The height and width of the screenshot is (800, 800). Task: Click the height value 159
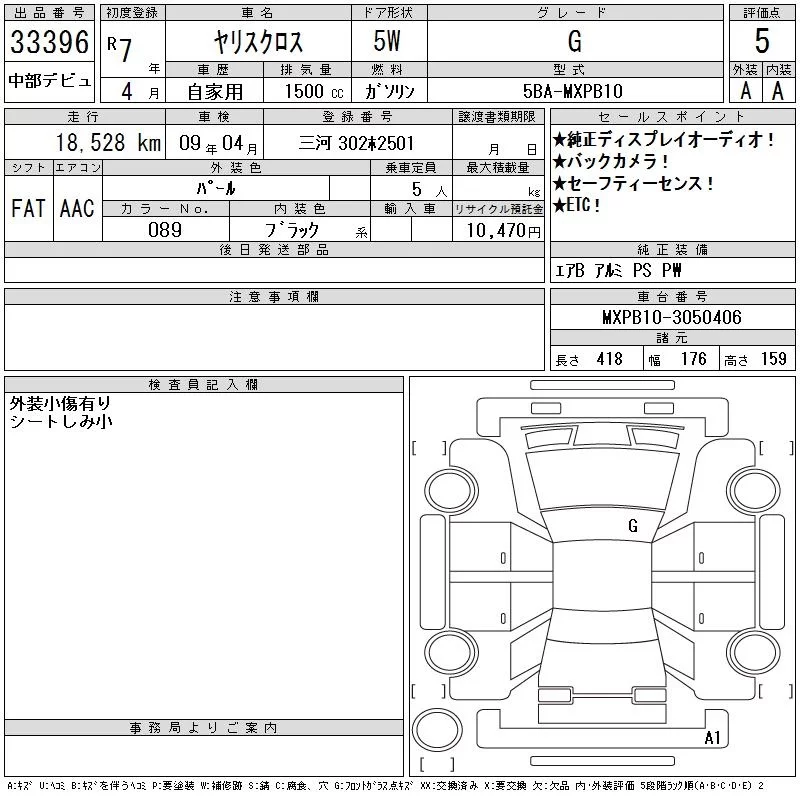tap(774, 359)
